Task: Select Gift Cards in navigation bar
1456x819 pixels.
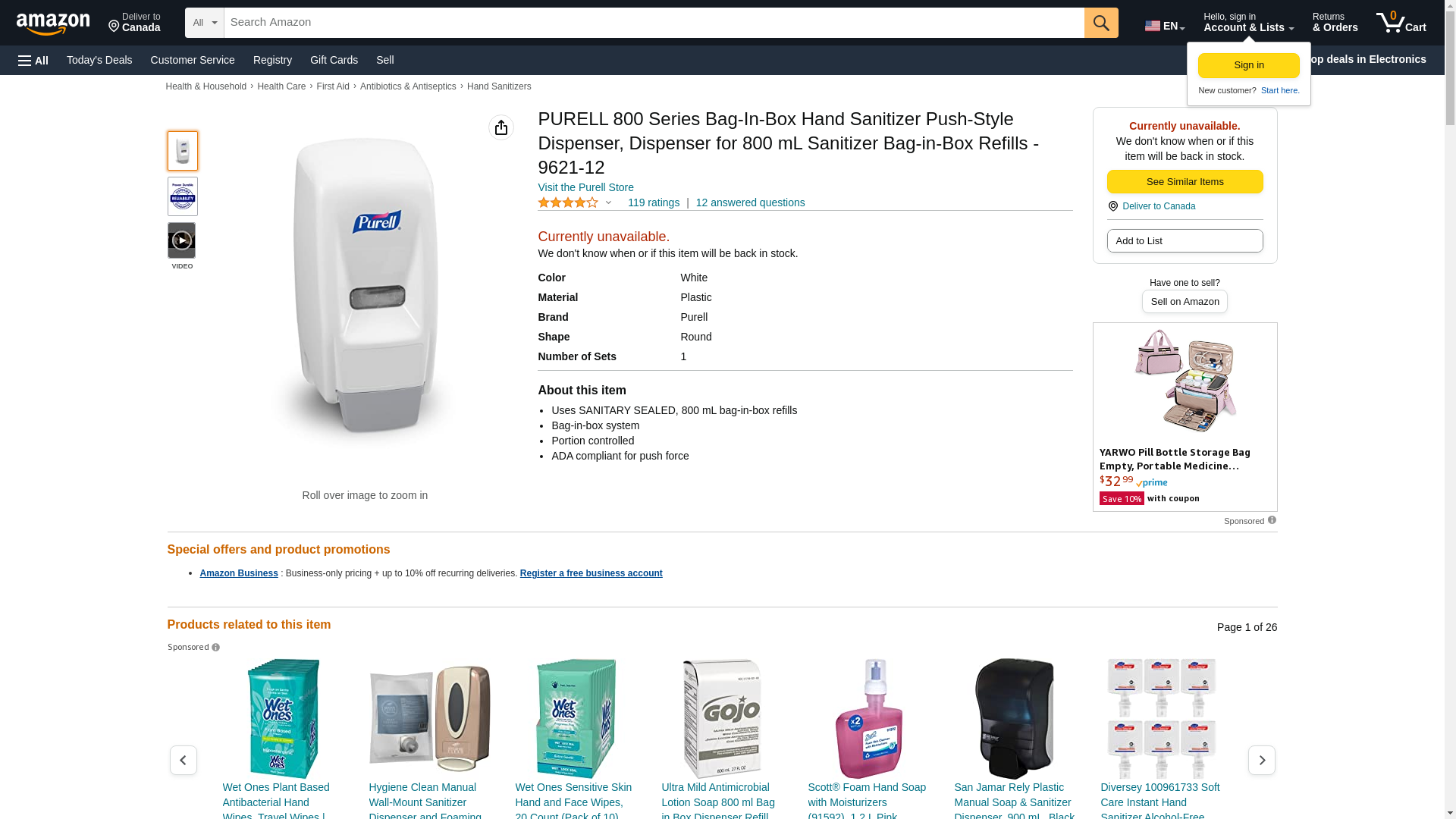Action: tap(334, 60)
